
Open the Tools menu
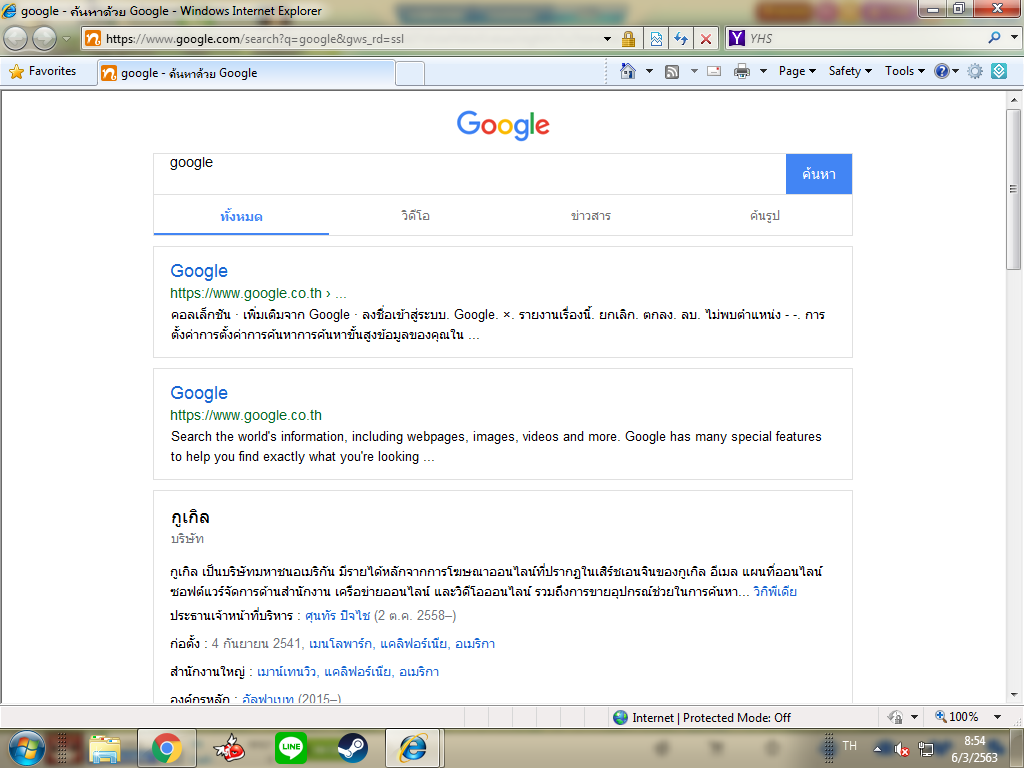904,71
